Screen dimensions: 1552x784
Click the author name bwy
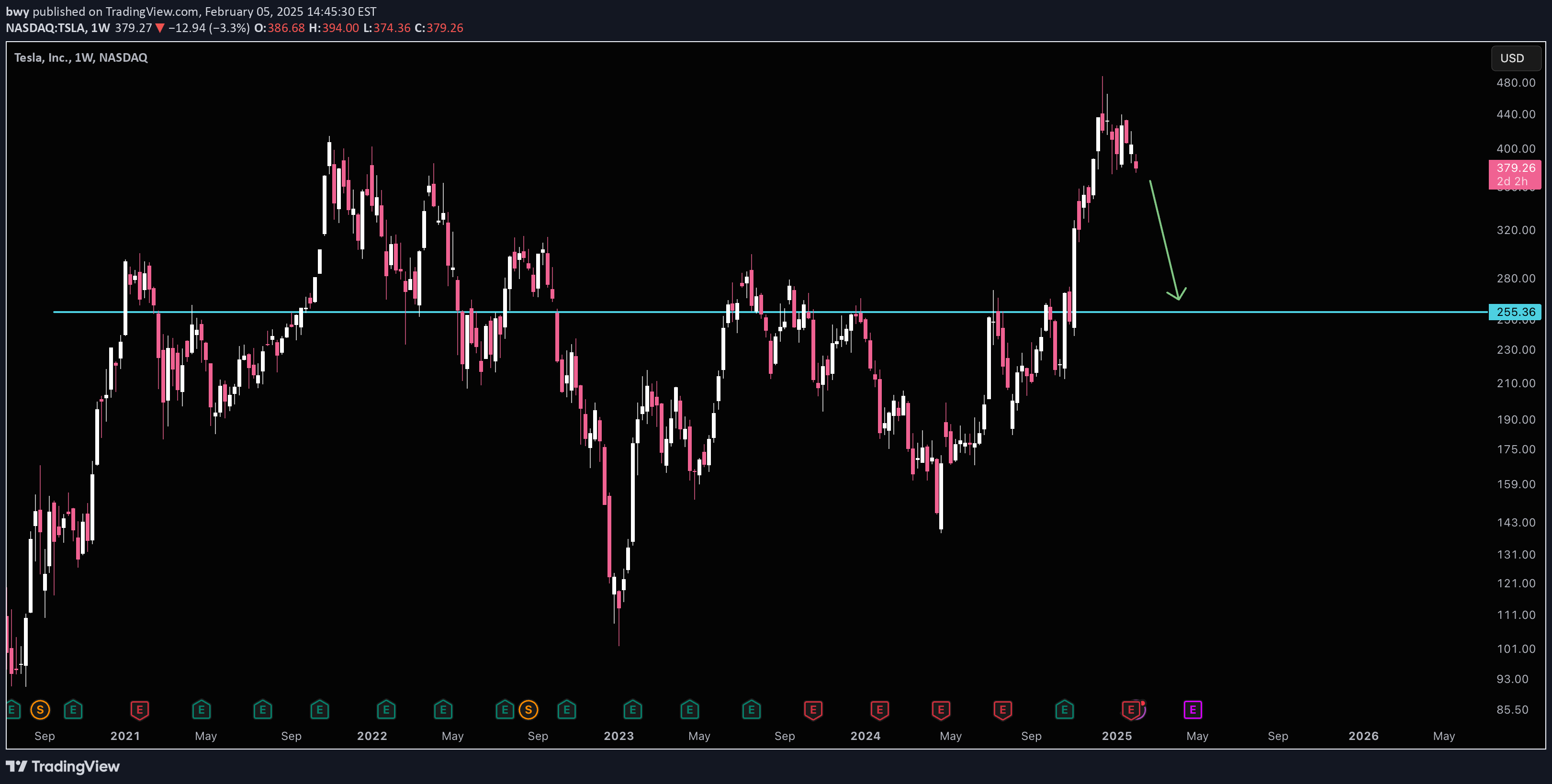[17, 11]
